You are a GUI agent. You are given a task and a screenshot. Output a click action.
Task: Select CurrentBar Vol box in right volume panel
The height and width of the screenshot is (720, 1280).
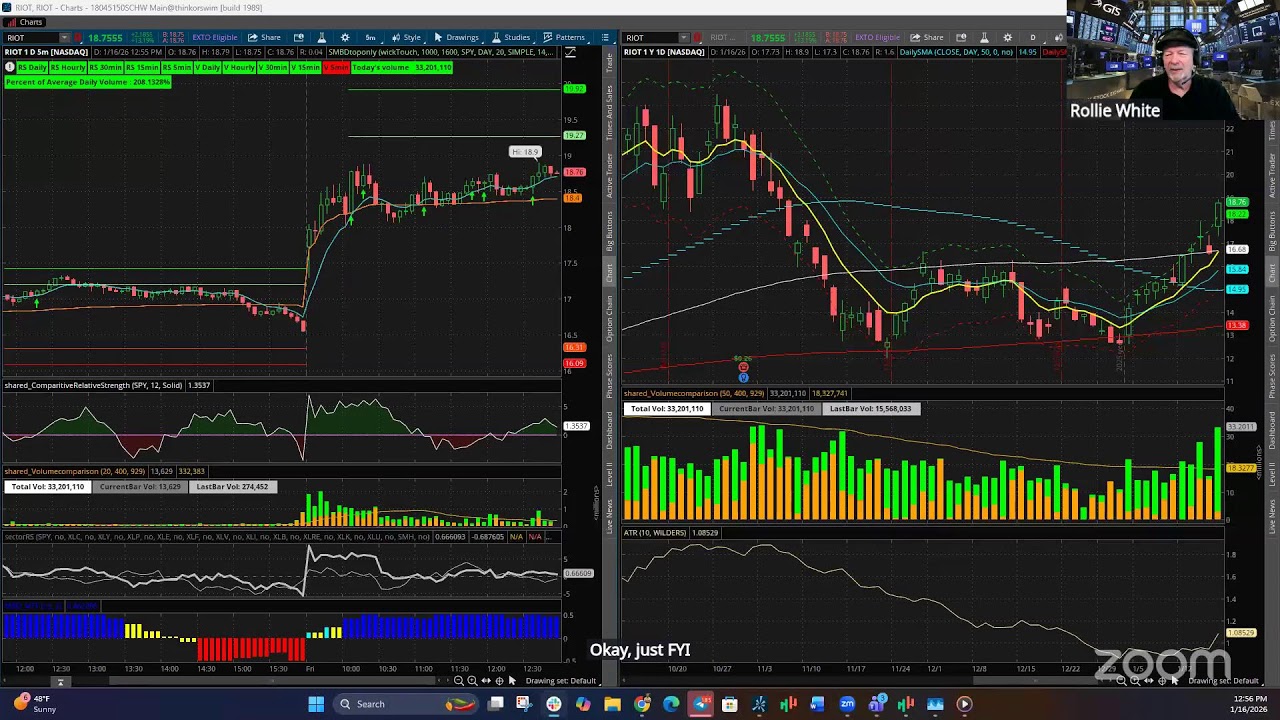[x=767, y=409]
